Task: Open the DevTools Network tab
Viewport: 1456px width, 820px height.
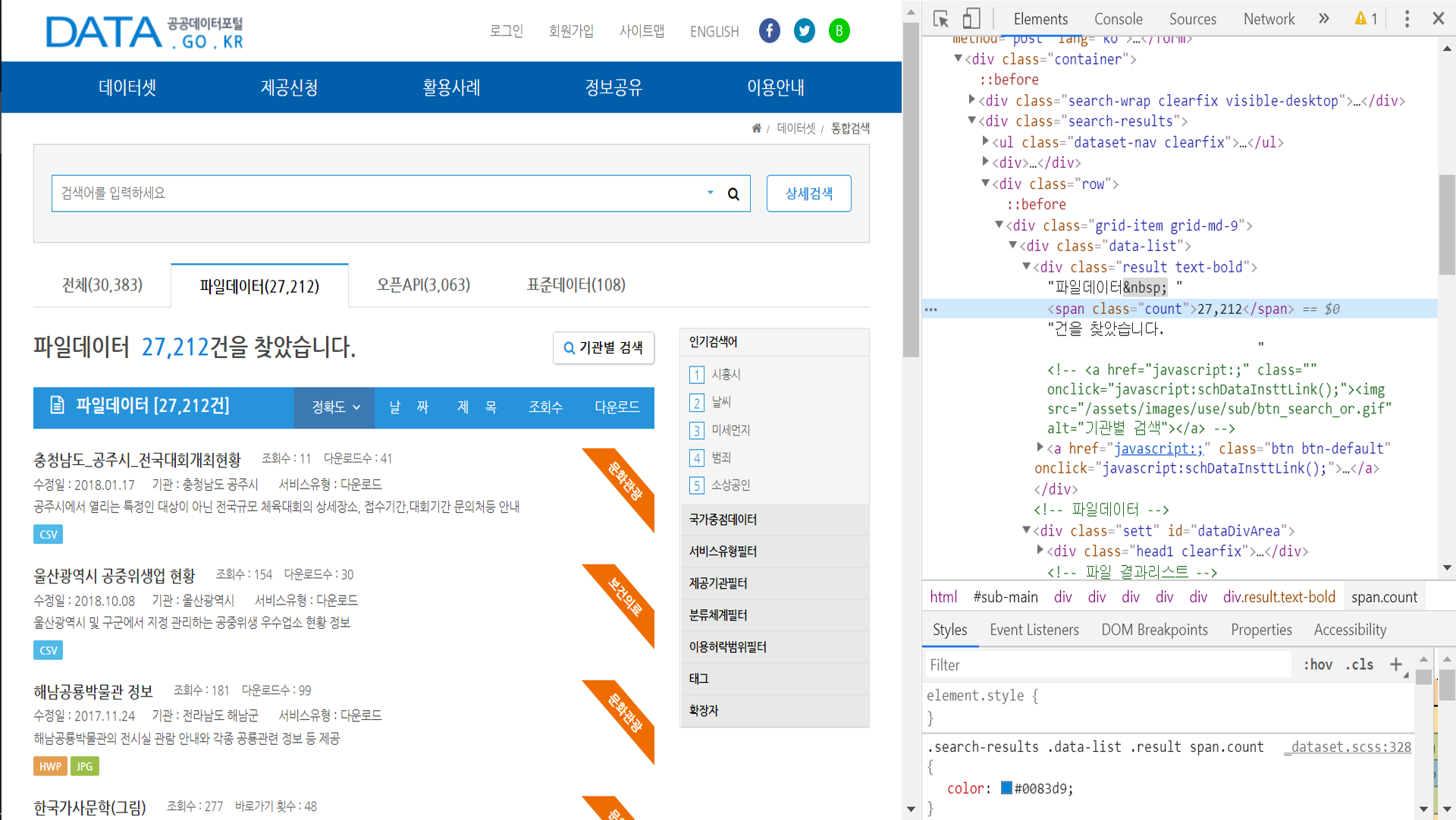Action: (x=1269, y=19)
